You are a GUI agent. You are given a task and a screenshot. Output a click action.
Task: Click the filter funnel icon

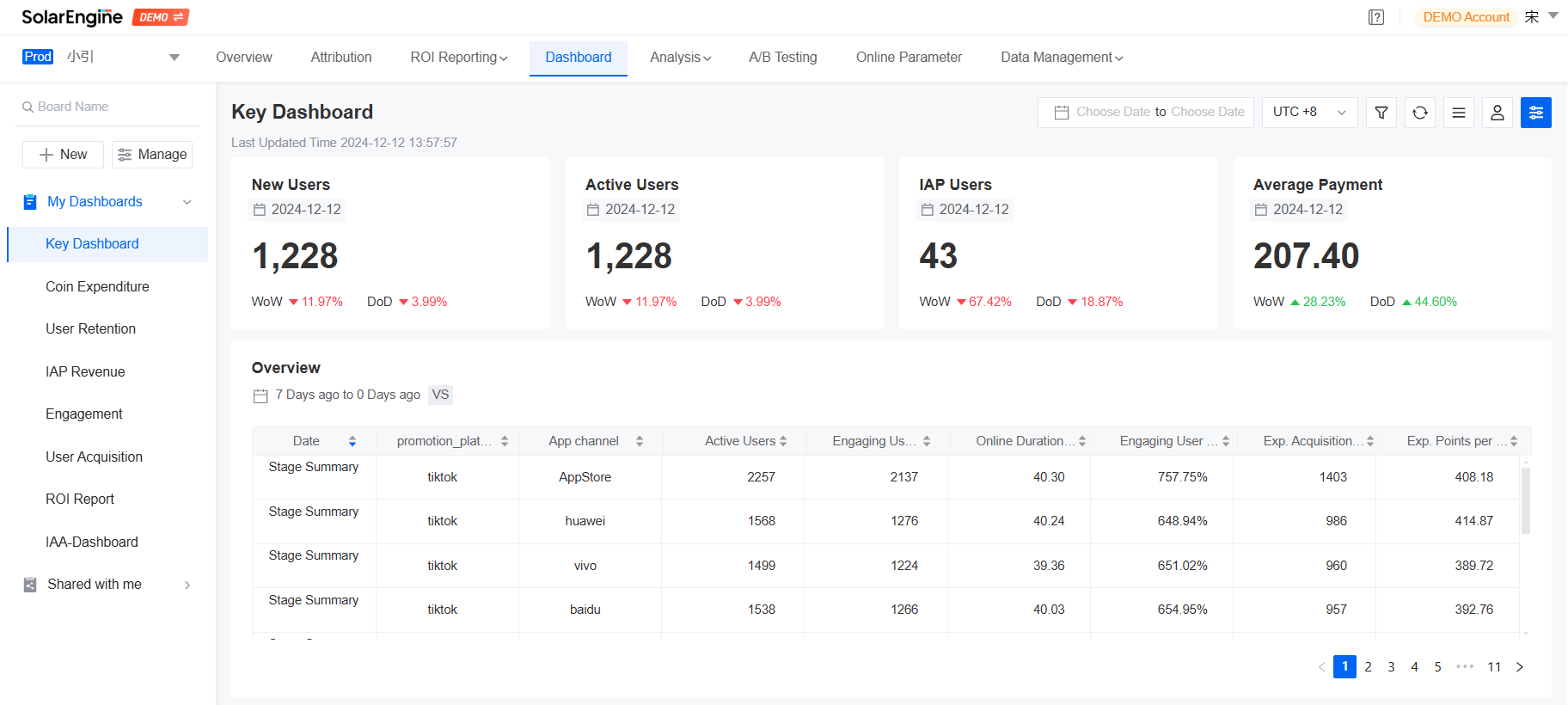(1381, 113)
